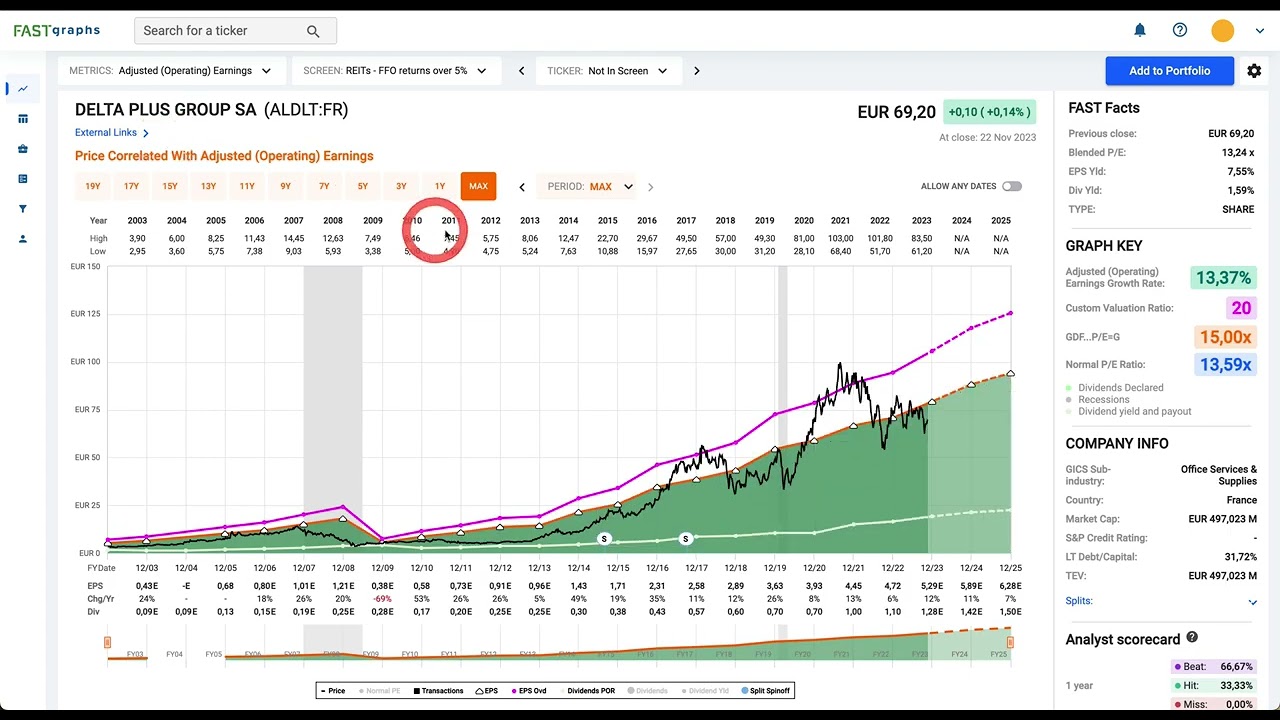Click Add to Portfolio button
The width and height of the screenshot is (1280, 720).
(1169, 71)
